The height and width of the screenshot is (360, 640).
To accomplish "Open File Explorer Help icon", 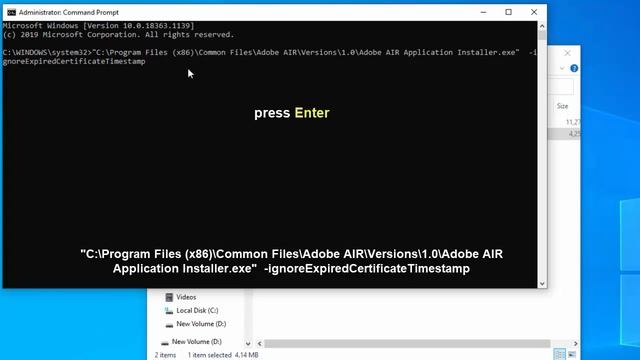I will (x=574, y=68).
